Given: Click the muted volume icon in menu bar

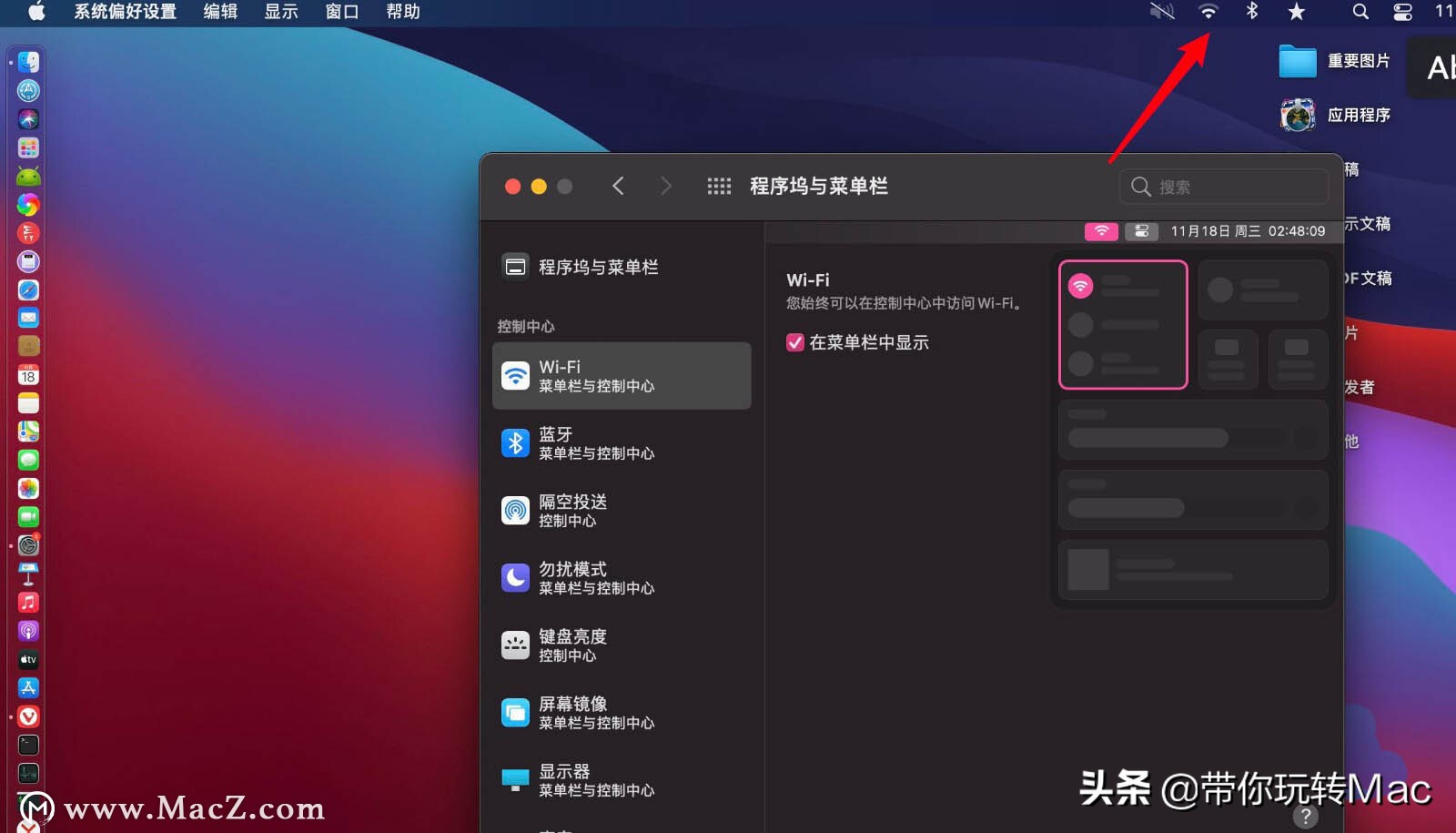Looking at the screenshot, I should tap(1162, 12).
